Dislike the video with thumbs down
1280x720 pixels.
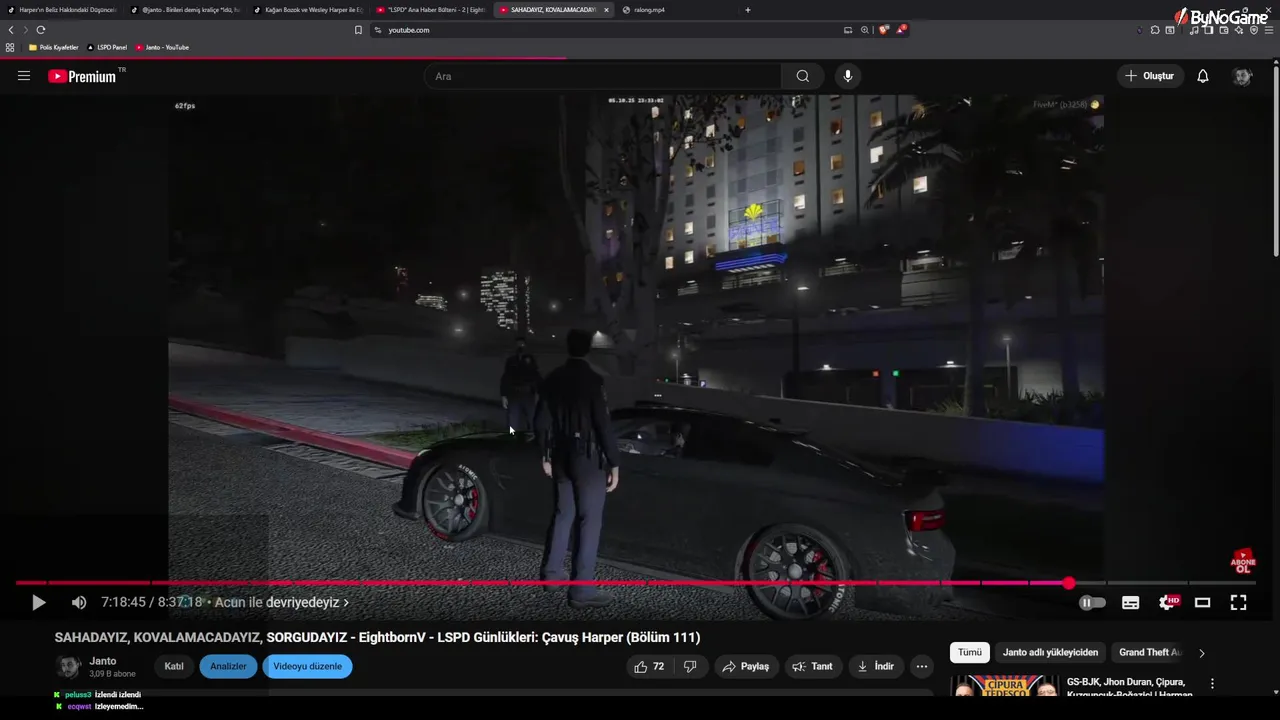[x=690, y=666]
